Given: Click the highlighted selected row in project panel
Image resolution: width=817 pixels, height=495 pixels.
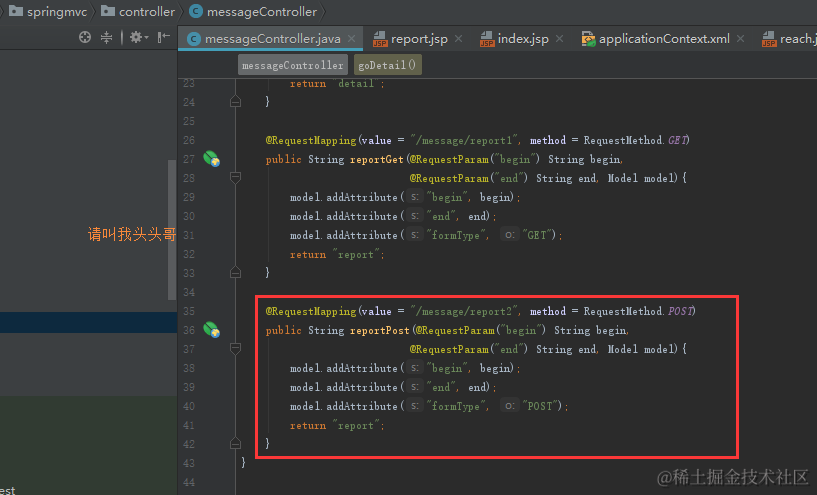Looking at the screenshot, I should point(89,323).
